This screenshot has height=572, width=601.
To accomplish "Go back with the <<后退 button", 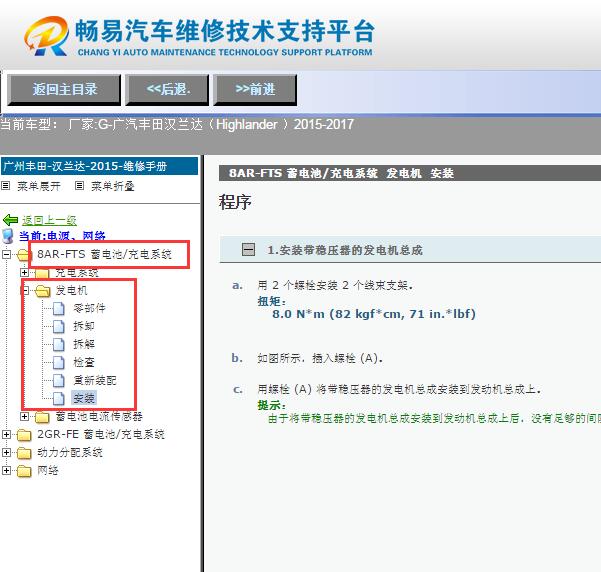I will click(167, 90).
